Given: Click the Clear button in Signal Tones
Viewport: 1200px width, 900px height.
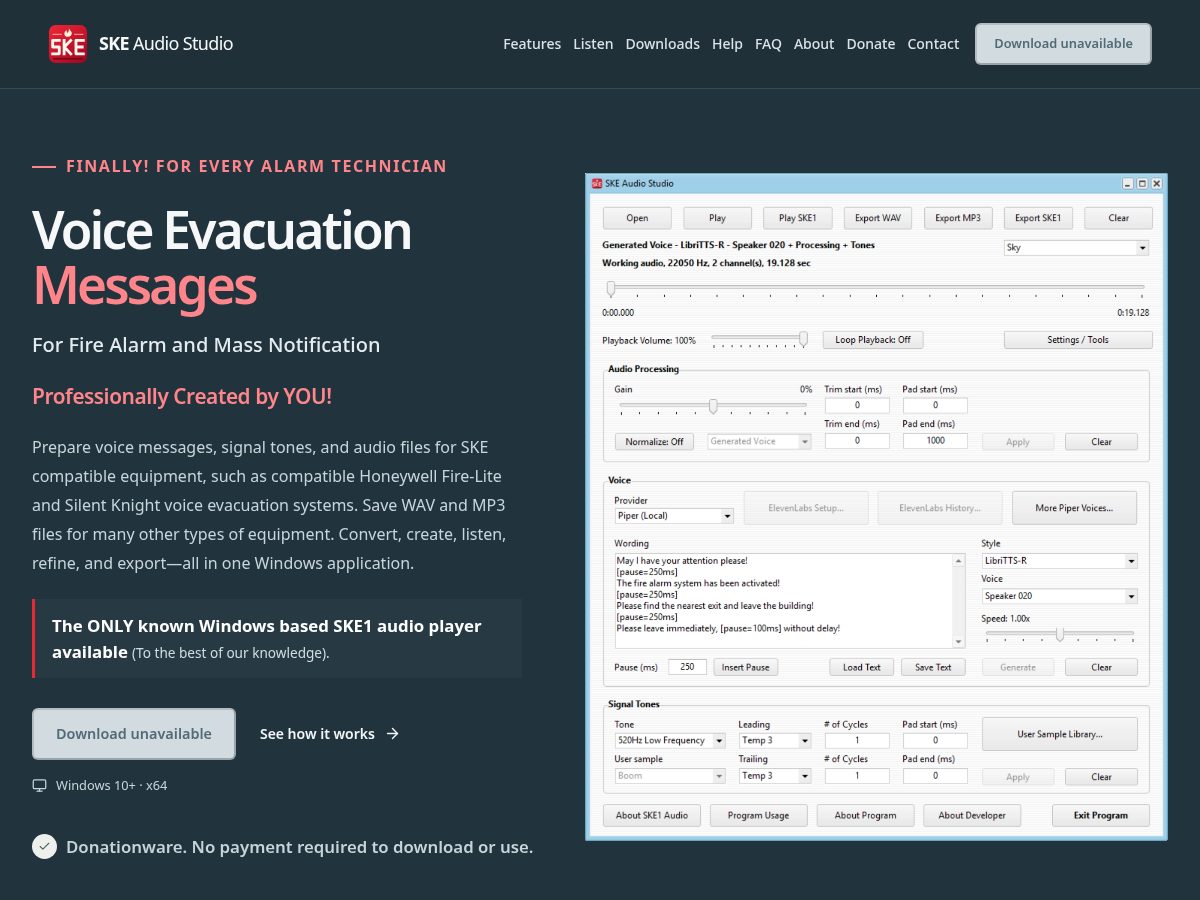Looking at the screenshot, I should tap(1101, 776).
